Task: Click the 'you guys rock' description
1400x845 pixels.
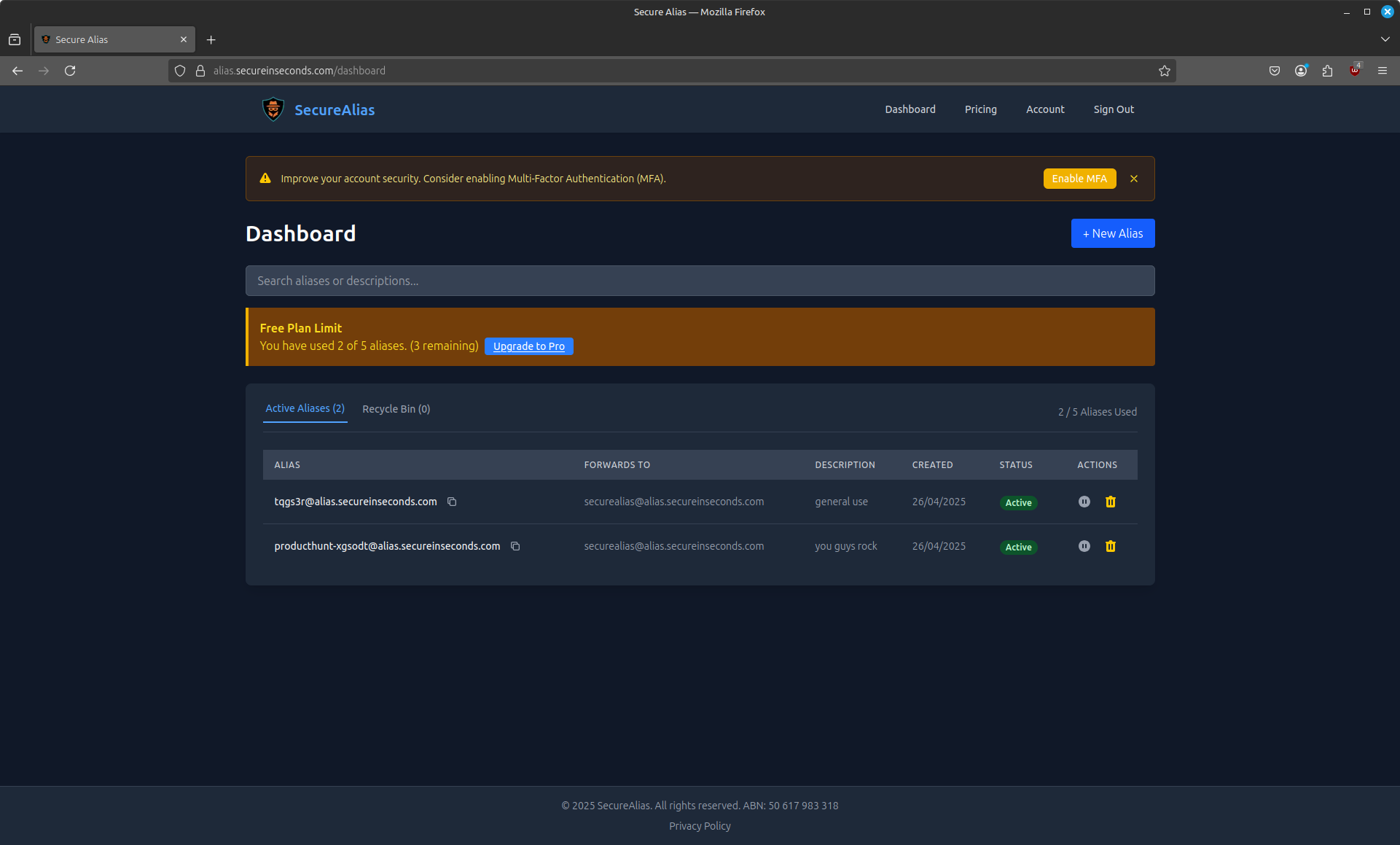Action: pos(845,546)
